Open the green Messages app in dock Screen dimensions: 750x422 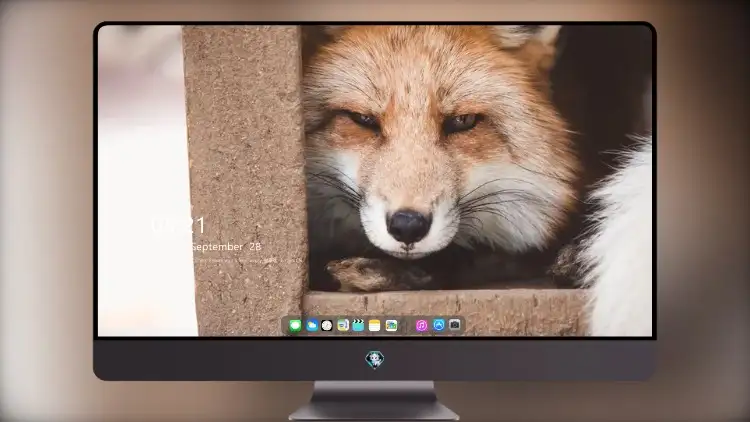click(295, 326)
